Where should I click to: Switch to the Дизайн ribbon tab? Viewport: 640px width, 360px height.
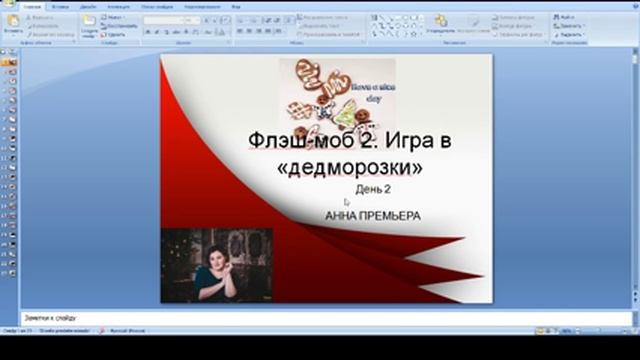88,7
